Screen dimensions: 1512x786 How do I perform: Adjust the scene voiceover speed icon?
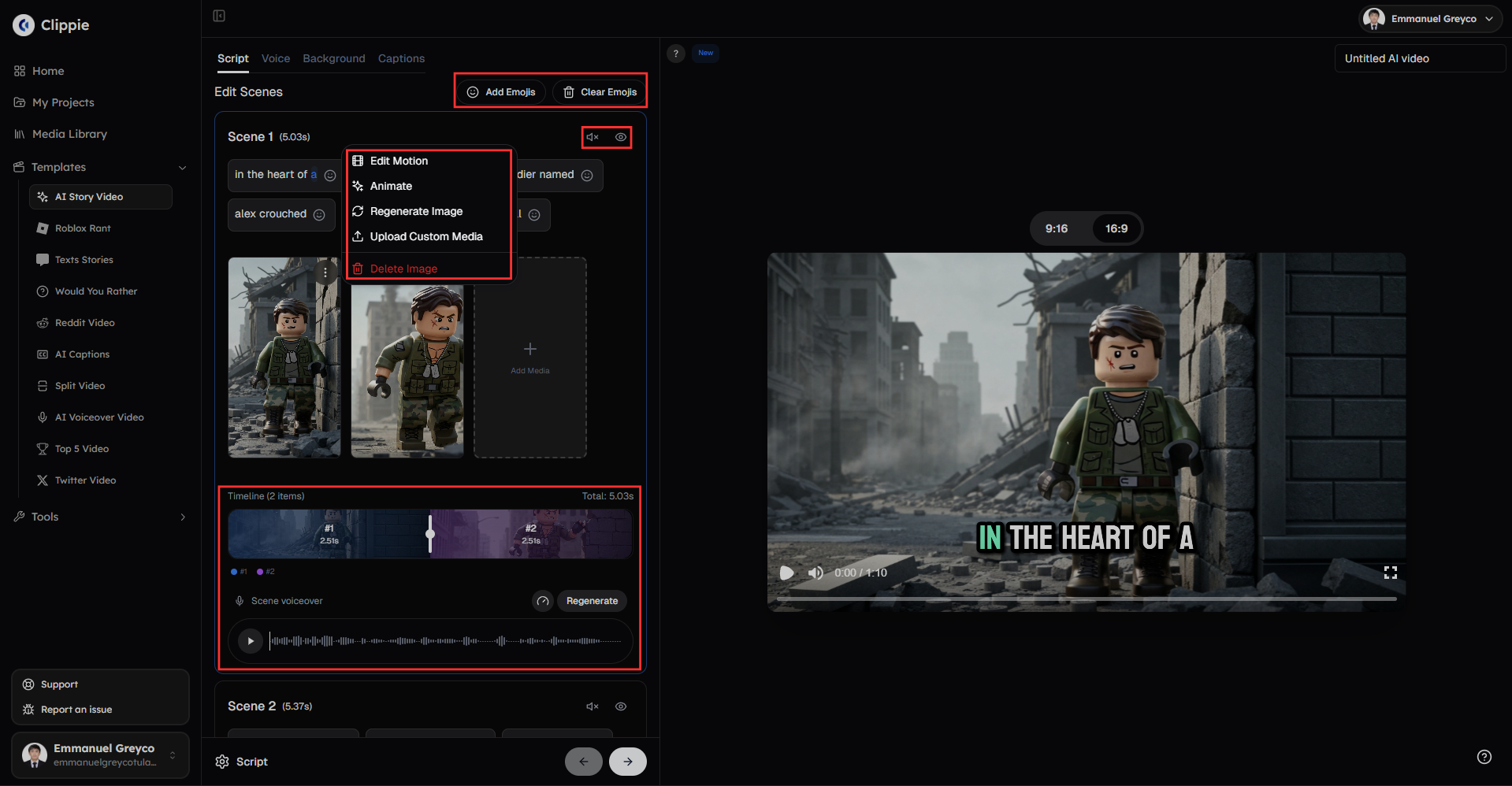pos(543,601)
